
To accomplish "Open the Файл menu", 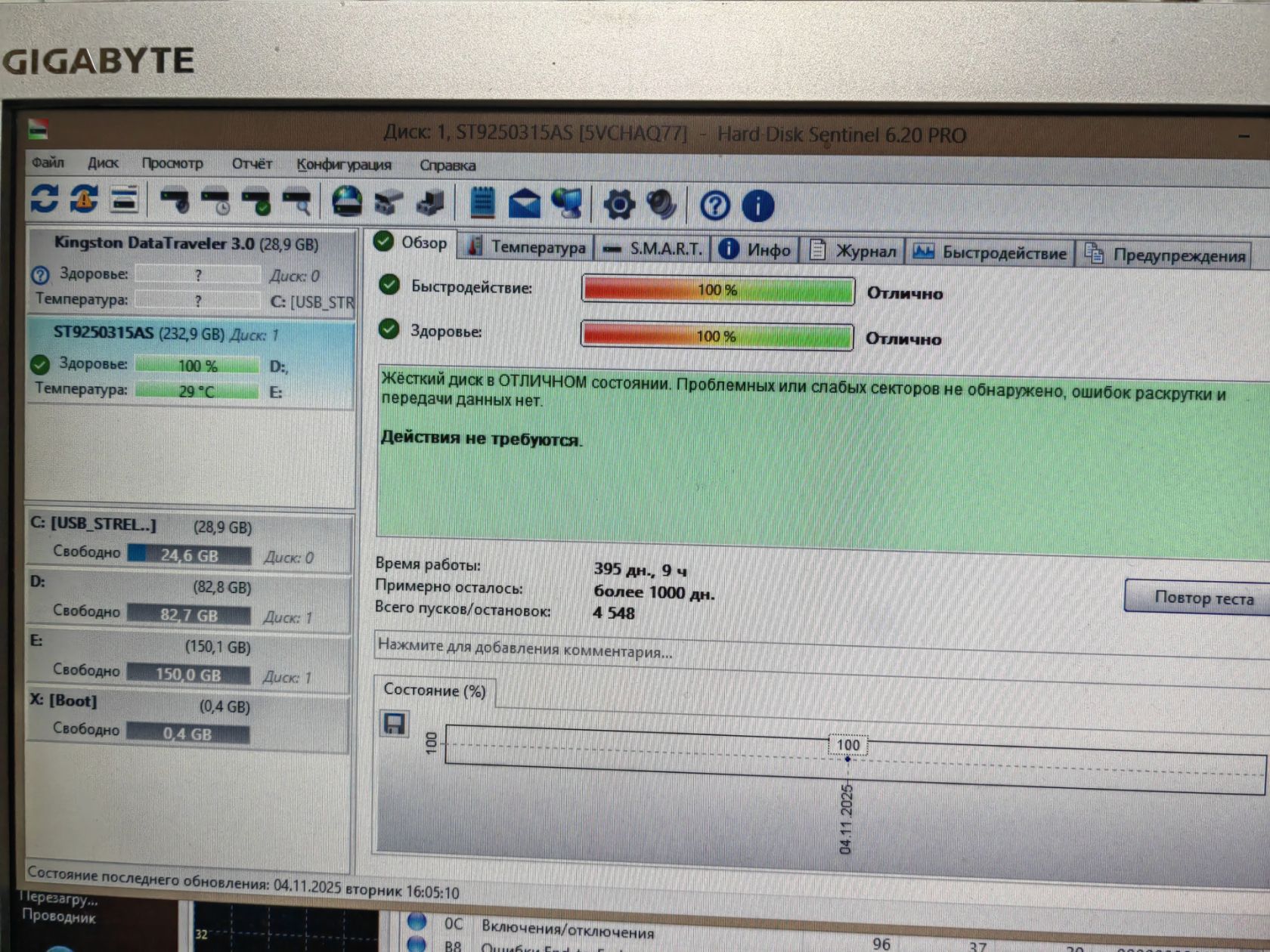I will click(48, 162).
